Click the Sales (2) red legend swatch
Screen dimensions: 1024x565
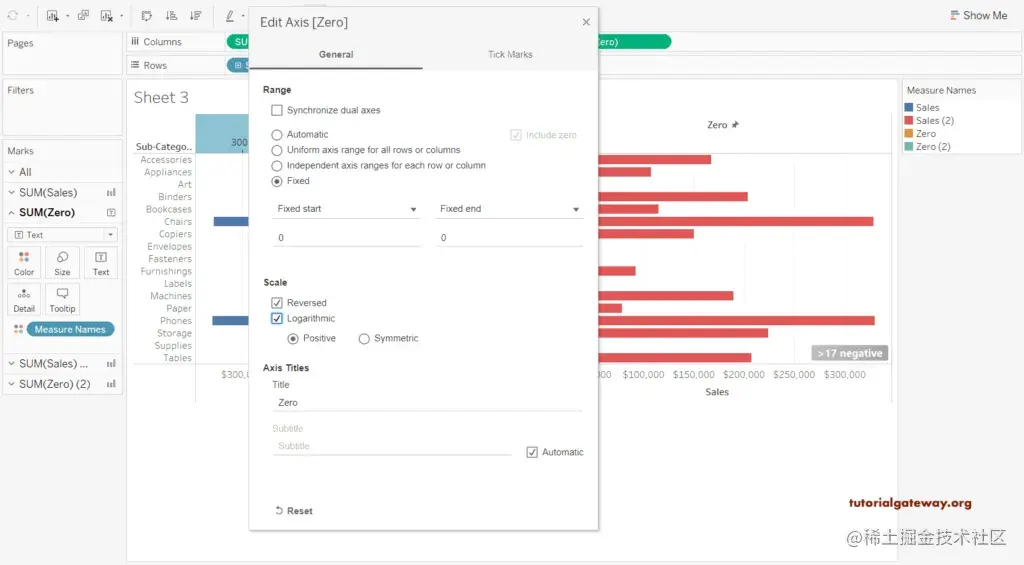pyautogui.click(x=908, y=120)
